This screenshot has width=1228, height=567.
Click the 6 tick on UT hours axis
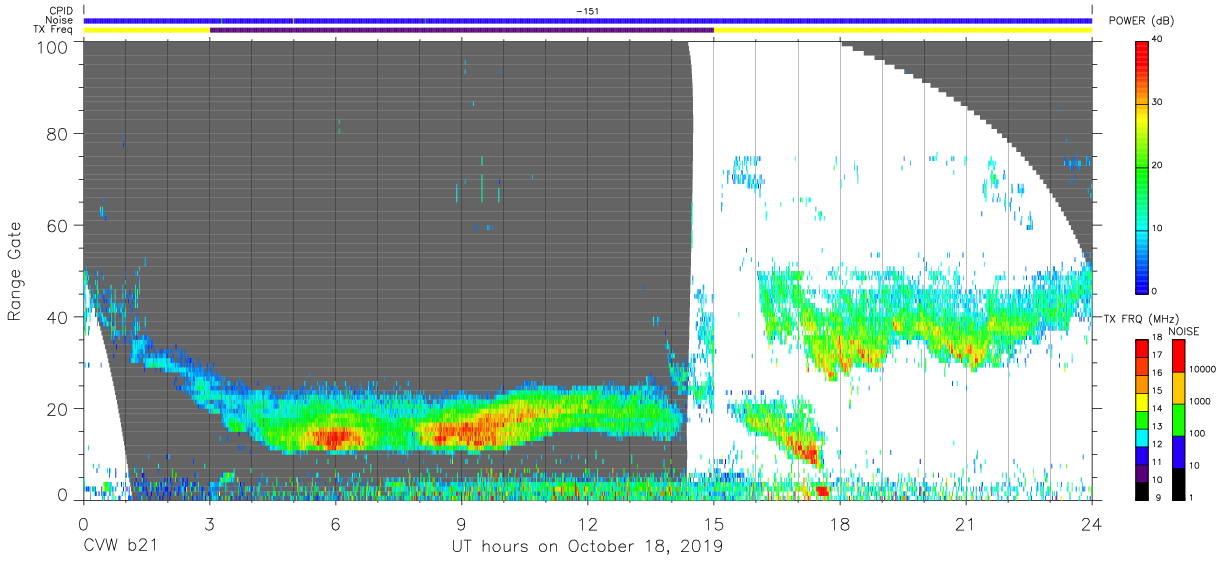[336, 522]
